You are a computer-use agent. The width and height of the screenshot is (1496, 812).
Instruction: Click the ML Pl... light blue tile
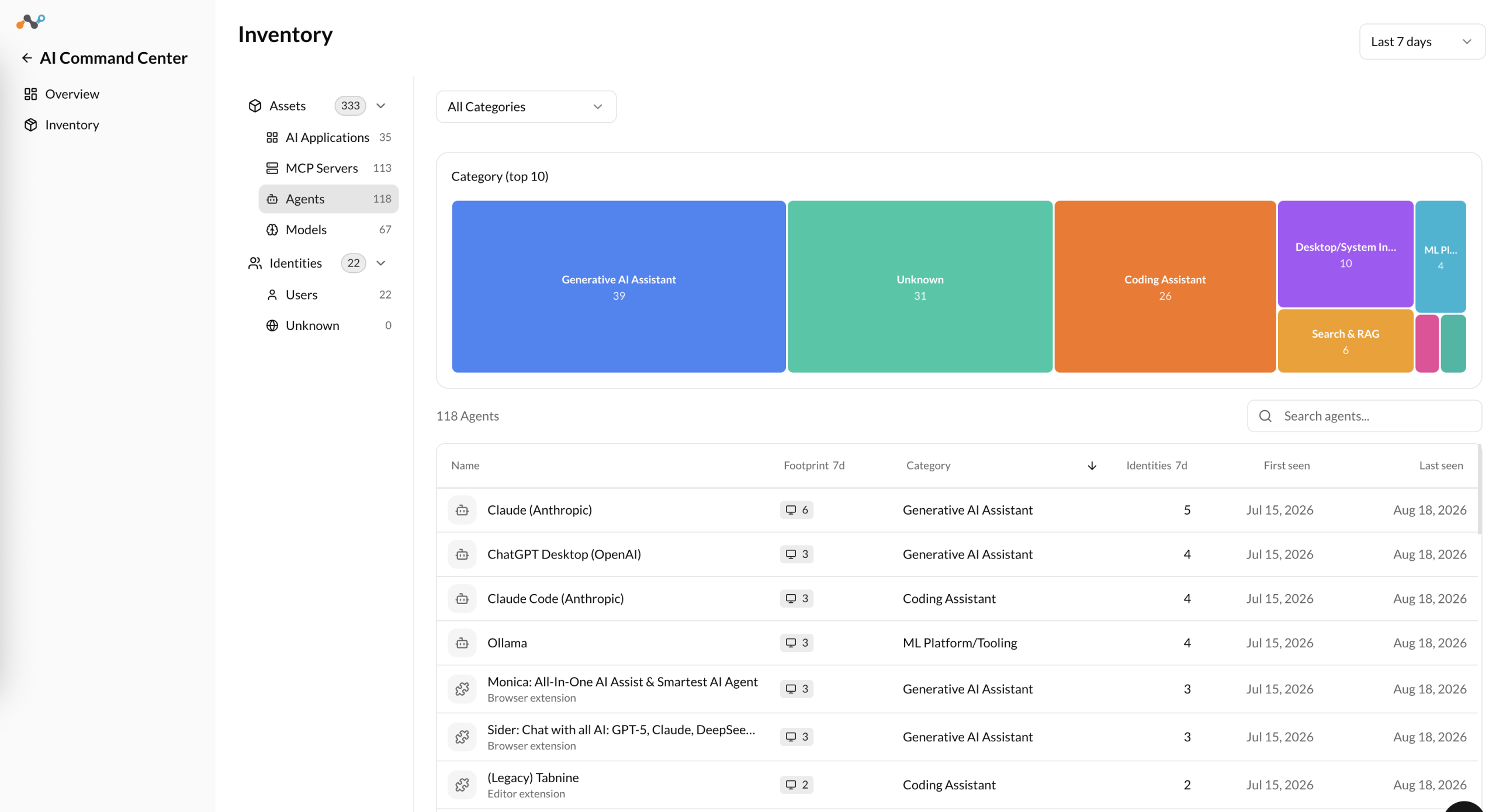[1440, 256]
